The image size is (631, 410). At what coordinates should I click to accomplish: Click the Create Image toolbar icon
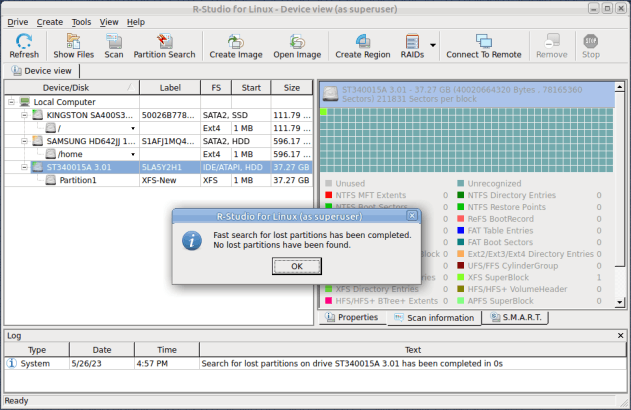tap(236, 46)
